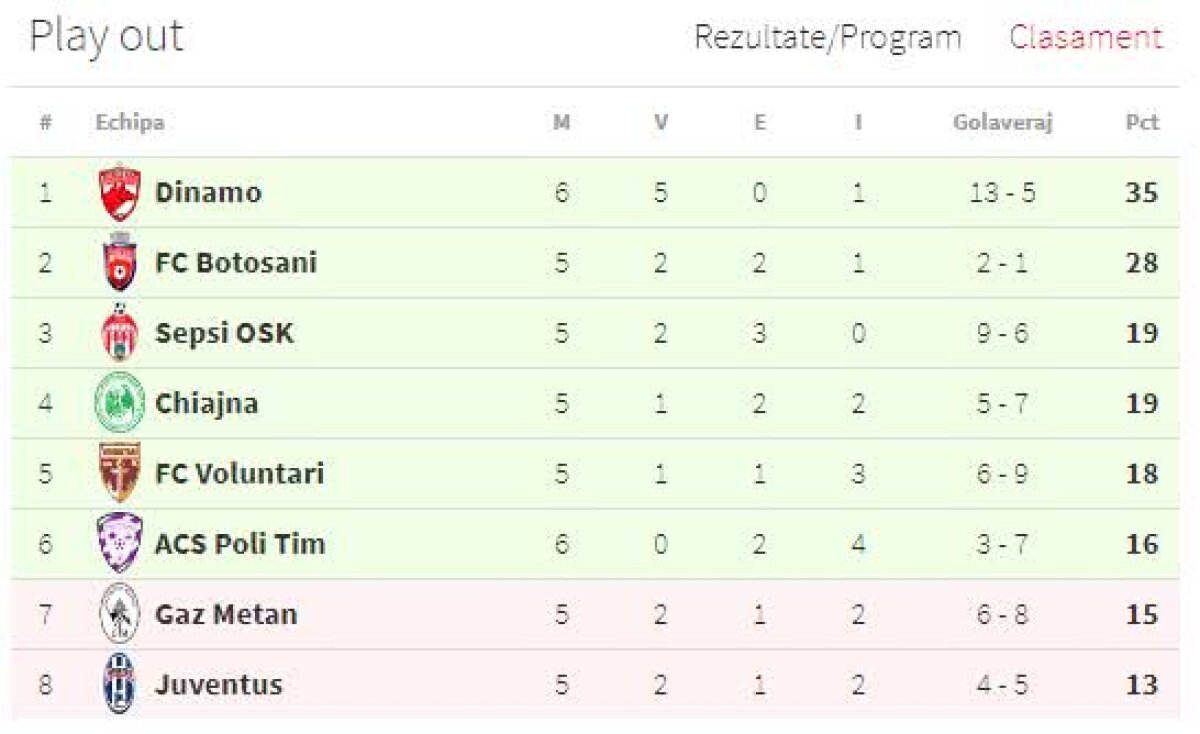This screenshot has height=734, width=1200.
Task: Click the Pct points column header
Action: 1141,123
